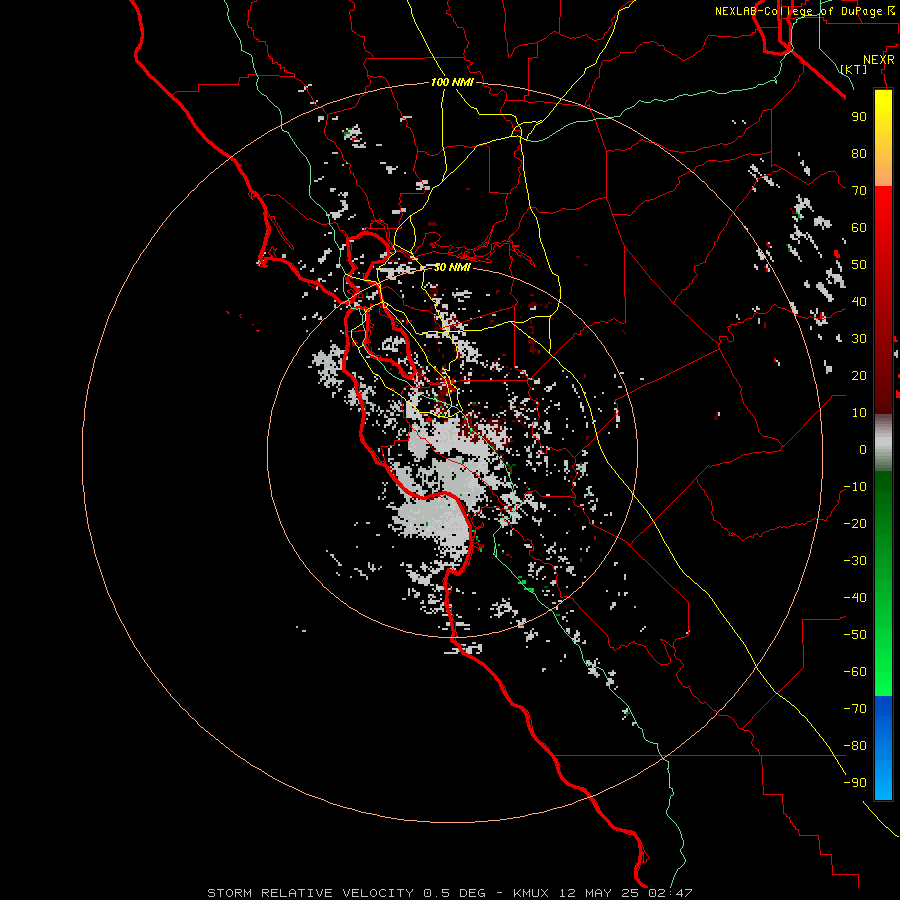Click the 60 value on velocity scale
The height and width of the screenshot is (900, 900).
[859, 227]
